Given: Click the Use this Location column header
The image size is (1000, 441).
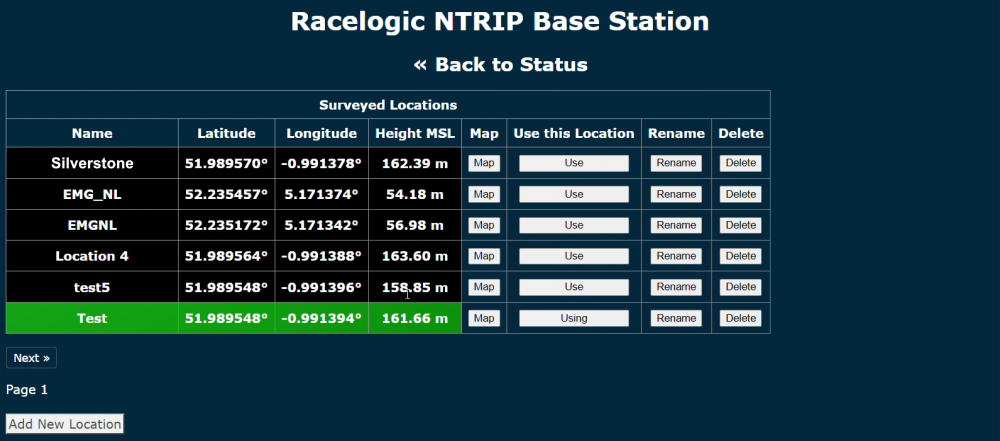Looking at the screenshot, I should click(574, 133).
